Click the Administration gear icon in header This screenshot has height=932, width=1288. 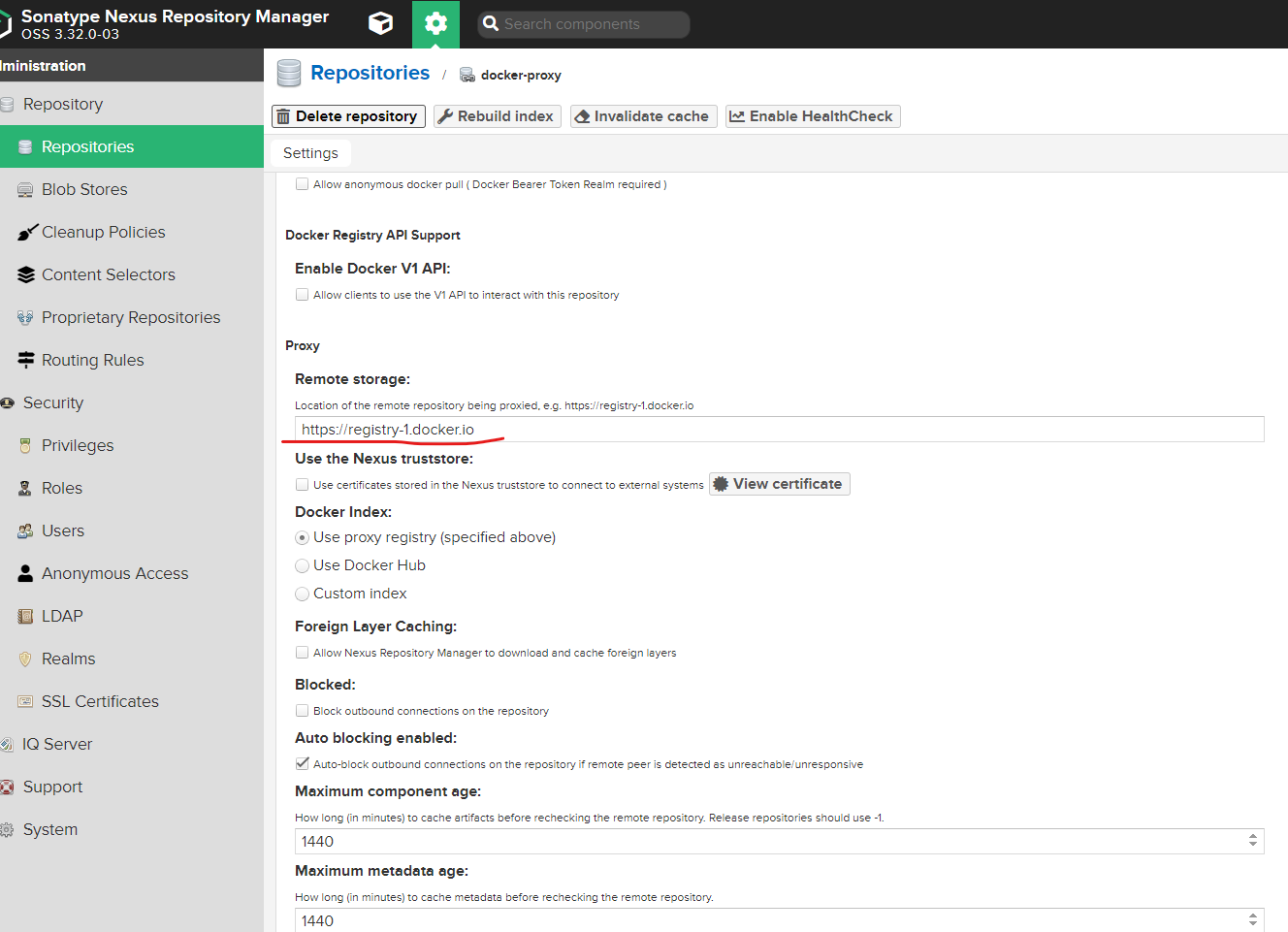point(435,23)
